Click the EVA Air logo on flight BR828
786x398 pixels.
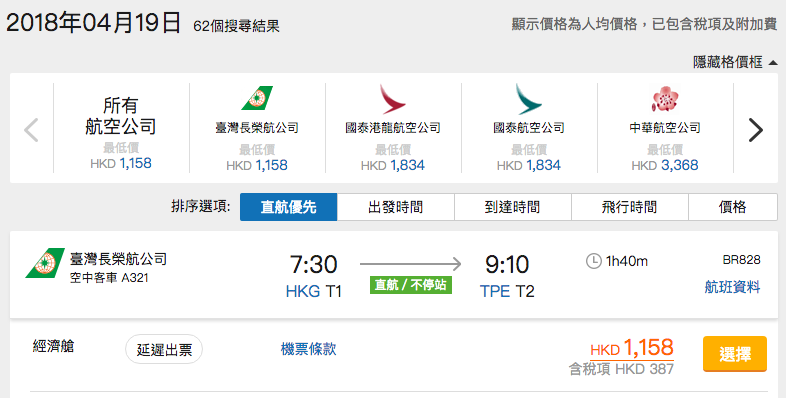point(45,263)
